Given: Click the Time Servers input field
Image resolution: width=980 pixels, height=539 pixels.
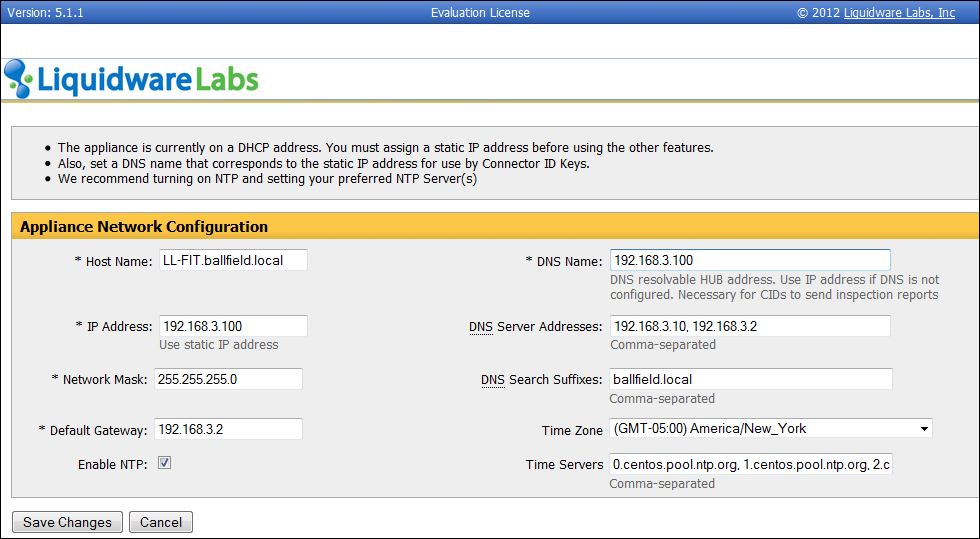Looking at the screenshot, I should coord(749,465).
